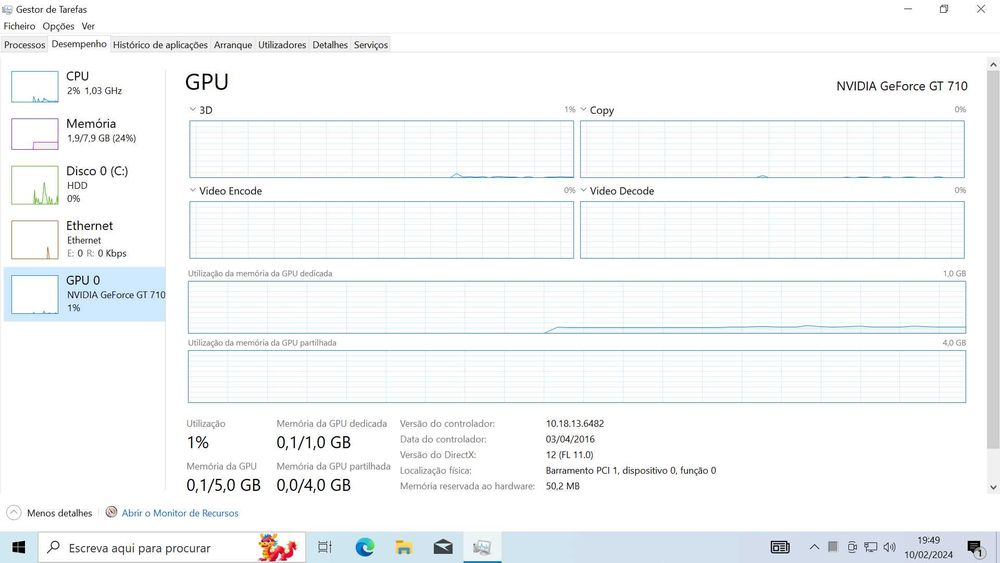Click the Video Encode usage graph
The image size is (1000, 563).
381,230
